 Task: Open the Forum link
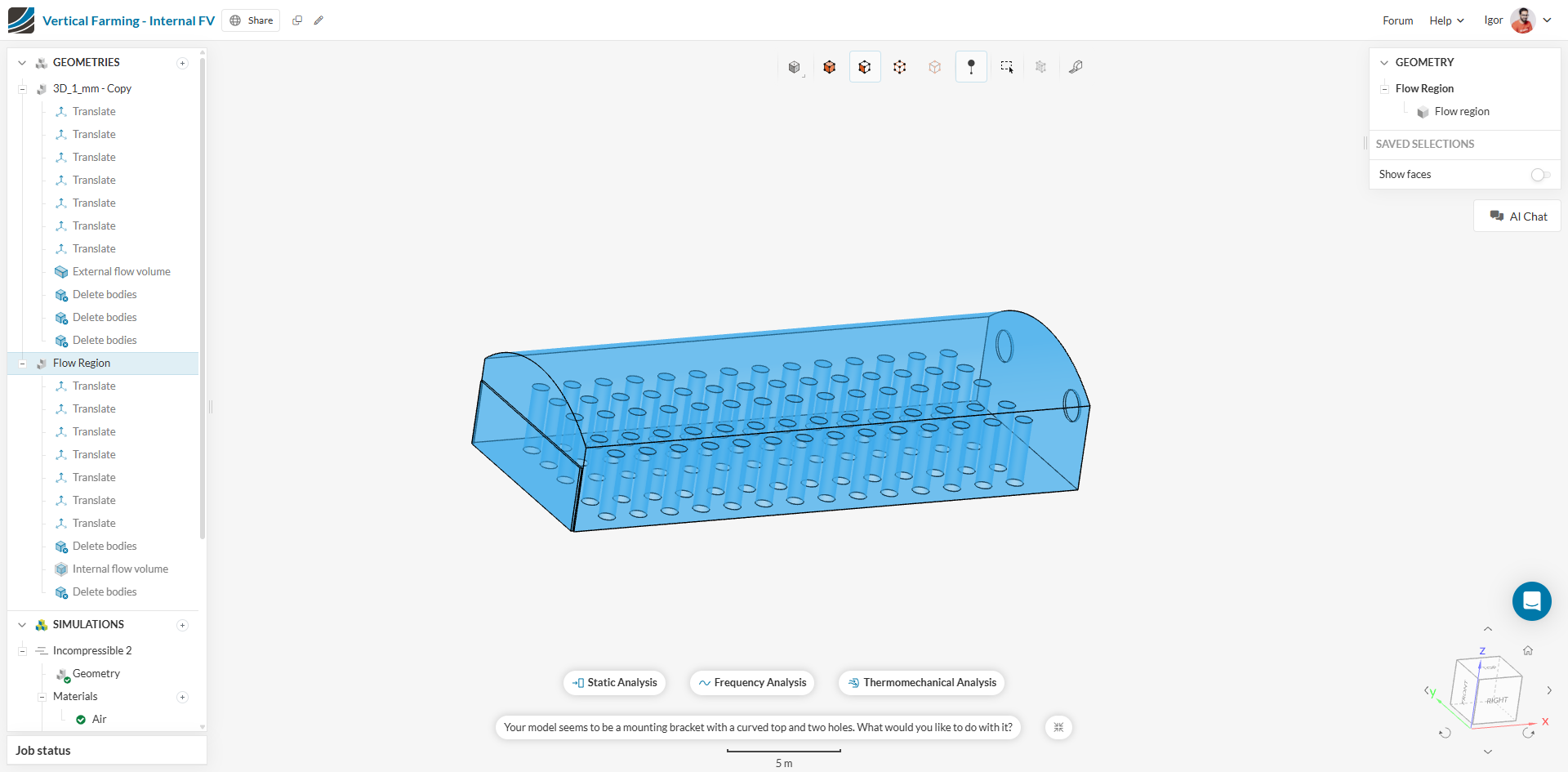1397,20
